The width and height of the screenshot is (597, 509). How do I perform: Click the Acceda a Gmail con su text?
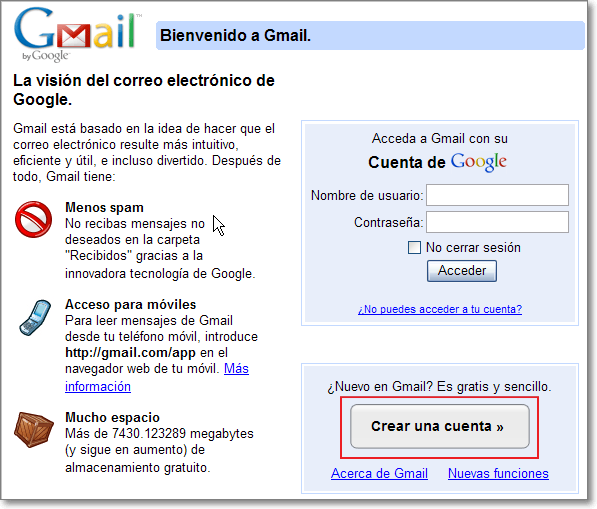[440, 139]
